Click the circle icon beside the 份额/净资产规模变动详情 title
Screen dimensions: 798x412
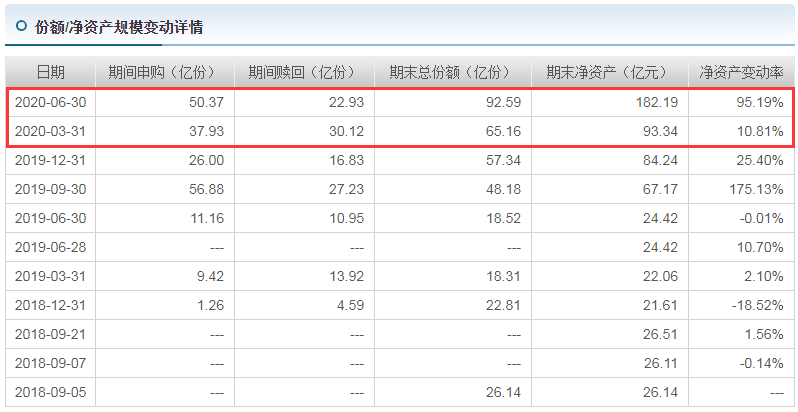click(21, 27)
